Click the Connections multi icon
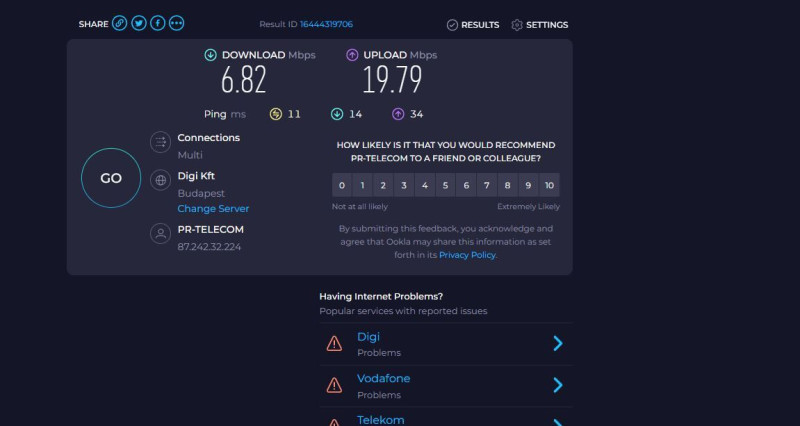800x426 pixels. (160, 143)
